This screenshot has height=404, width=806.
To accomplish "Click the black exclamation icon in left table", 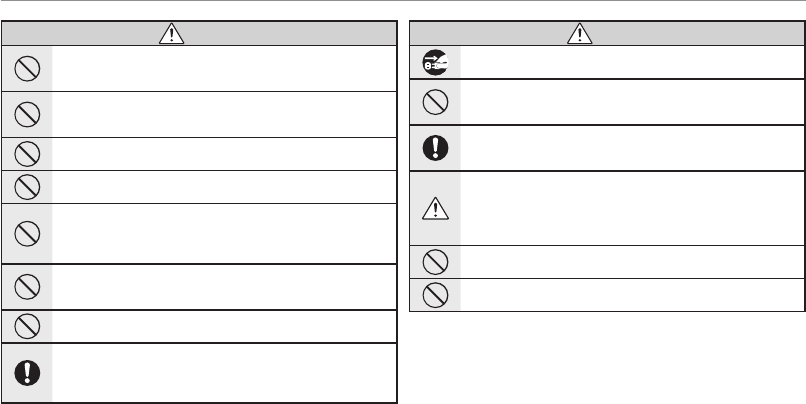I will (27, 371).
